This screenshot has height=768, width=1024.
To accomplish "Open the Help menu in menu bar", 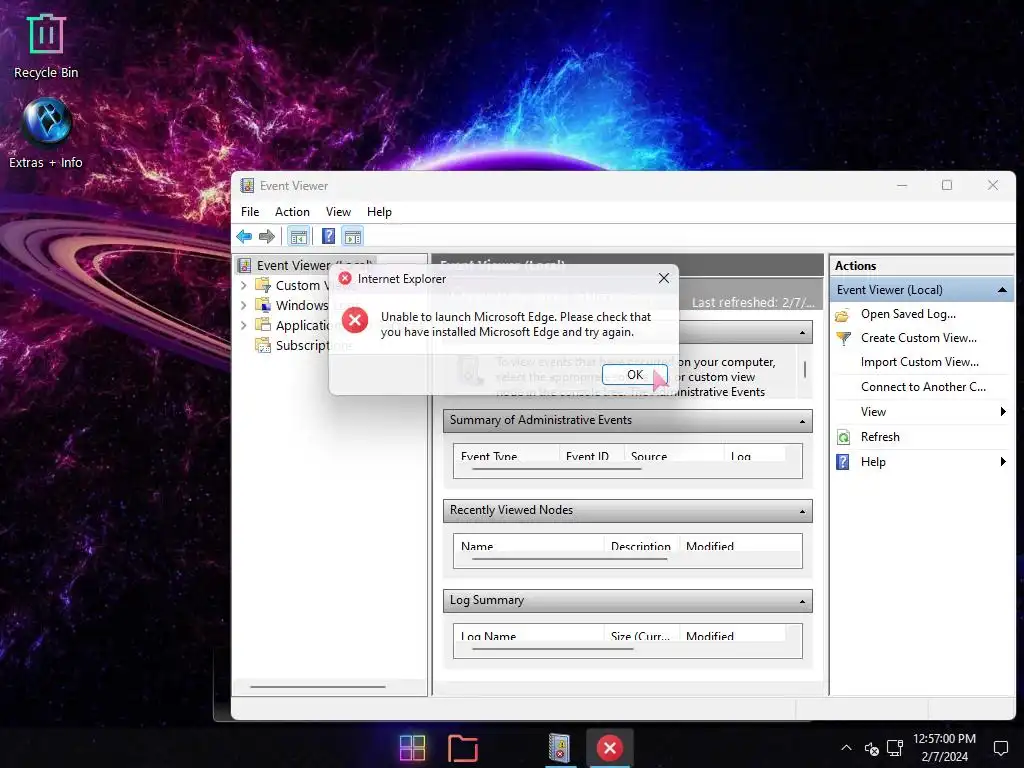I will coord(379,212).
